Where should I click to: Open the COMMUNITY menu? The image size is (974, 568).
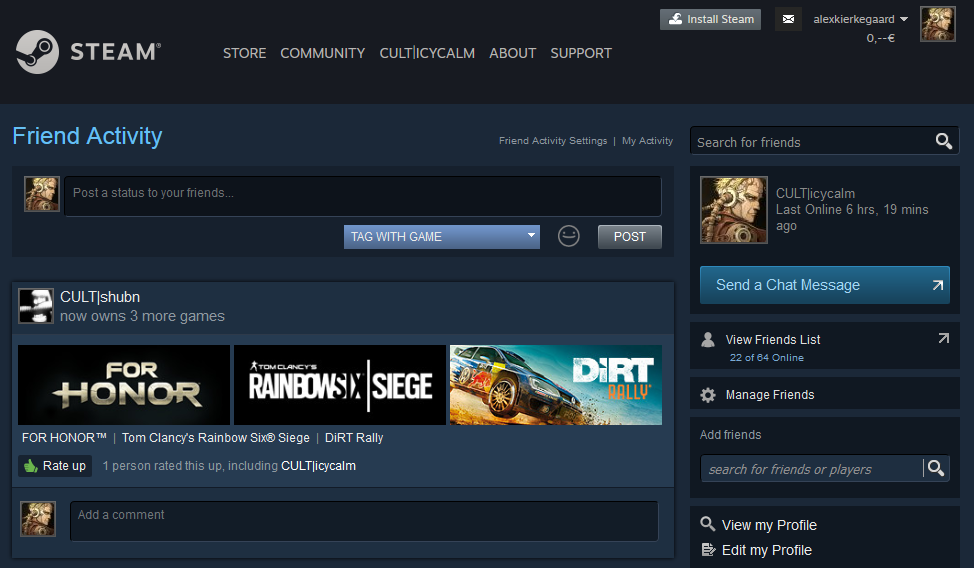(x=322, y=53)
